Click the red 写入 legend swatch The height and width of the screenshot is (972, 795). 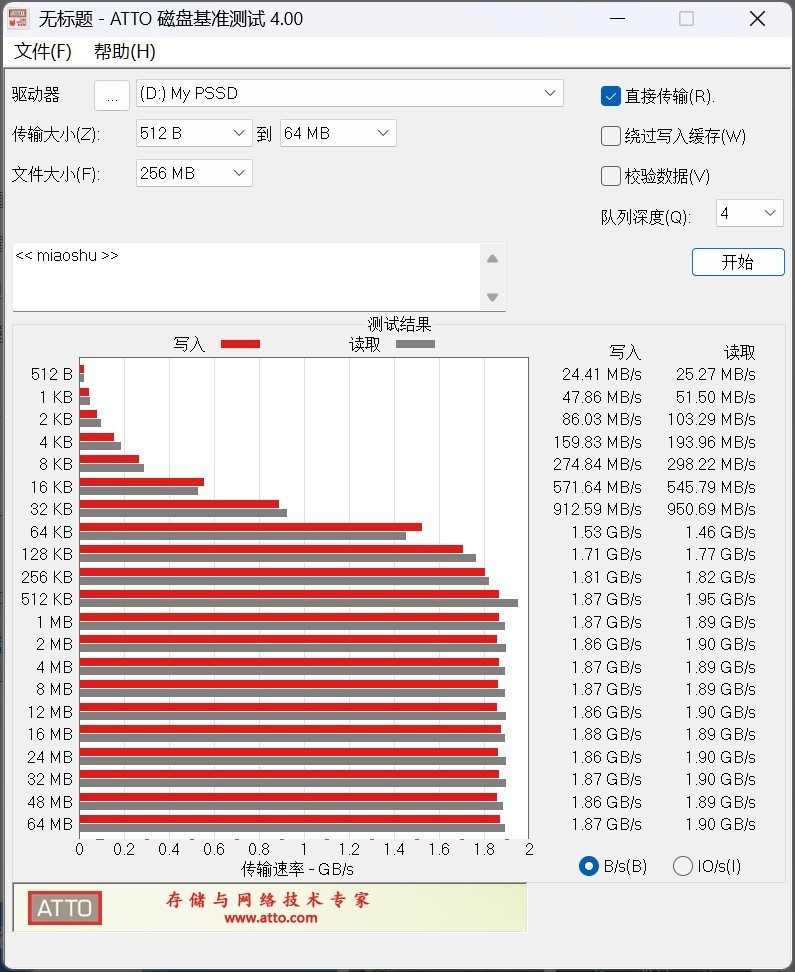(x=241, y=344)
